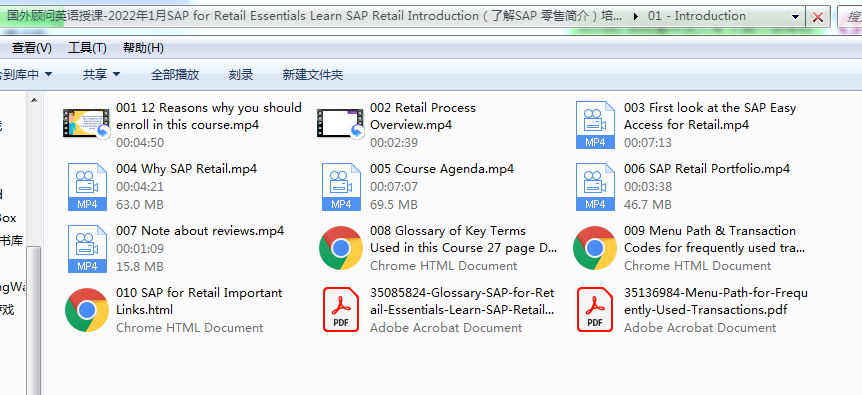
Task: Select file name 008 Glossary of Key Terms
Action: (x=463, y=239)
